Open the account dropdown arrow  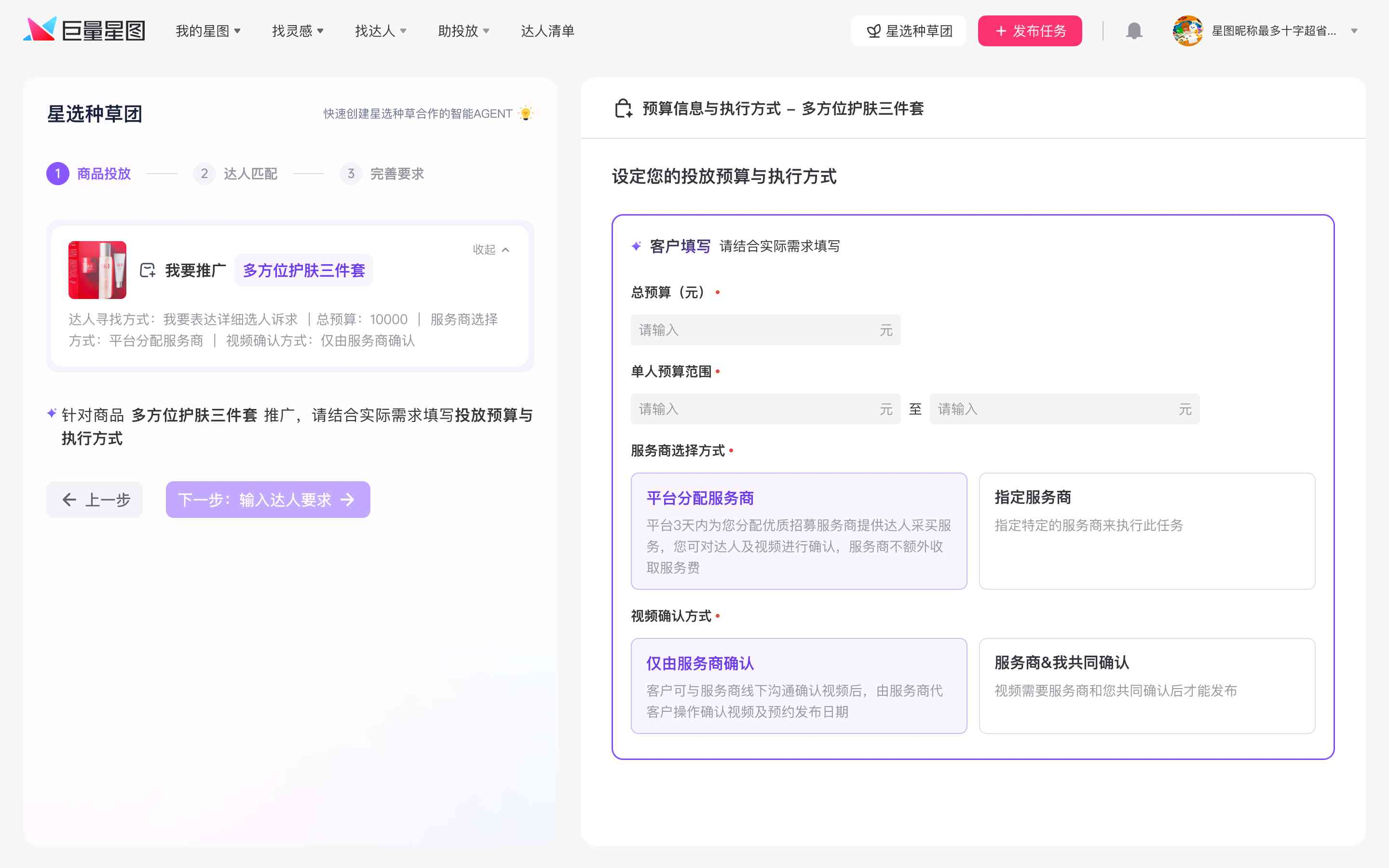pos(1354,31)
